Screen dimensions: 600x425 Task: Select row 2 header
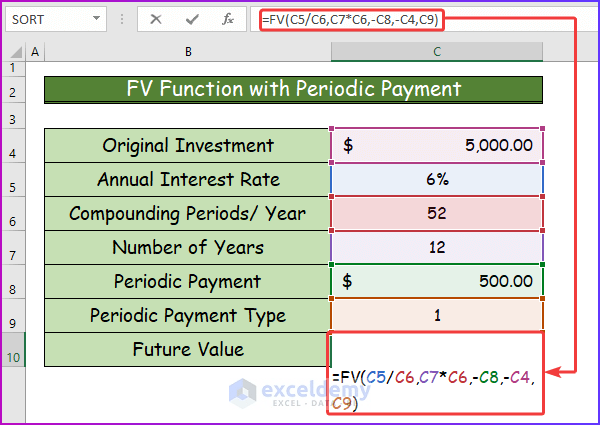click(13, 90)
